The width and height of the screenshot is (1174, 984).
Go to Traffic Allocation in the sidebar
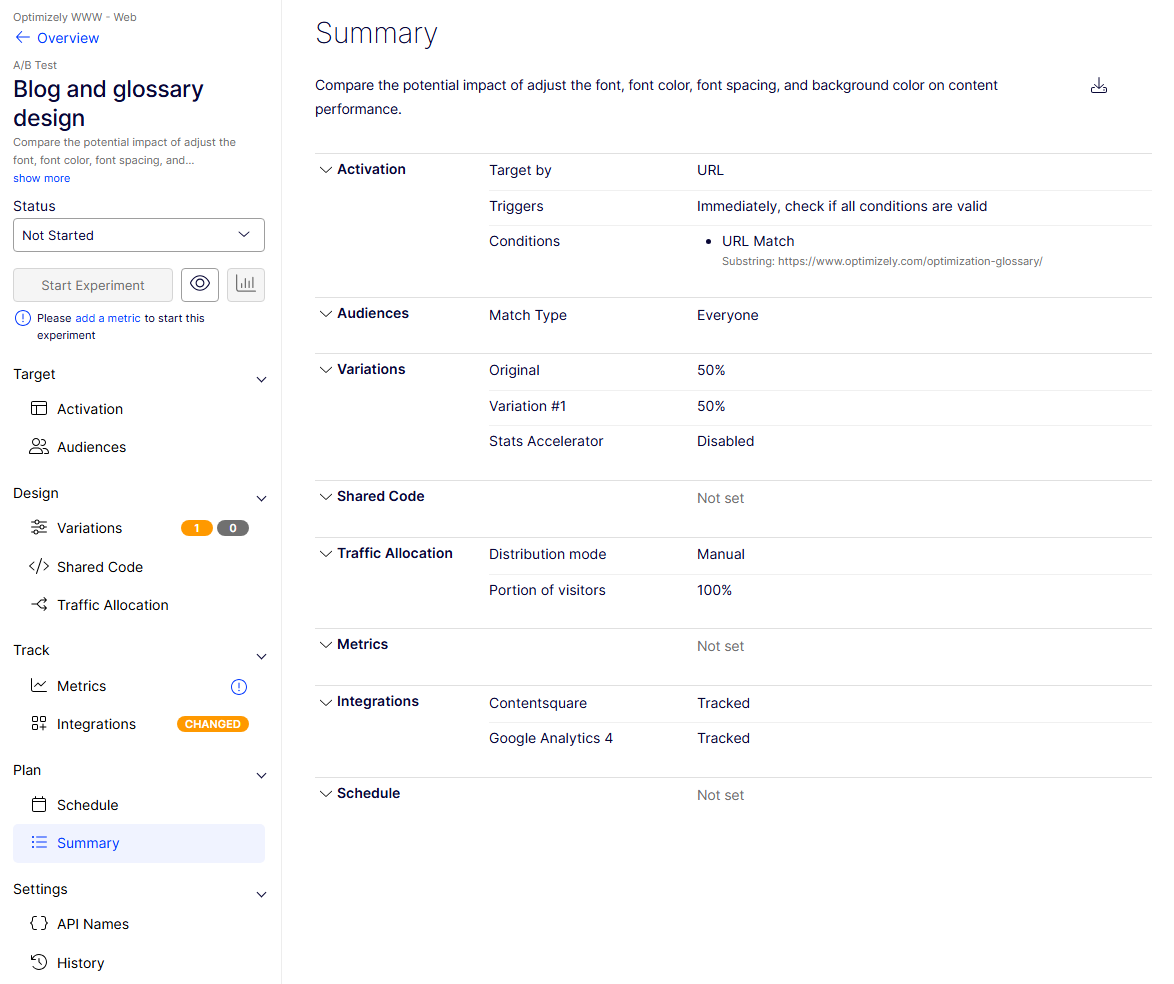(x=112, y=605)
